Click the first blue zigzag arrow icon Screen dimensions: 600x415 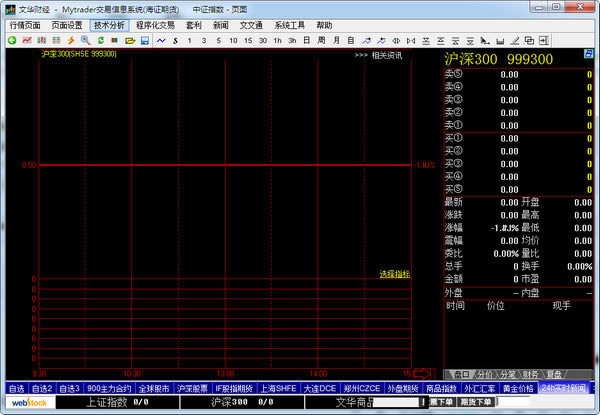click(x=367, y=40)
